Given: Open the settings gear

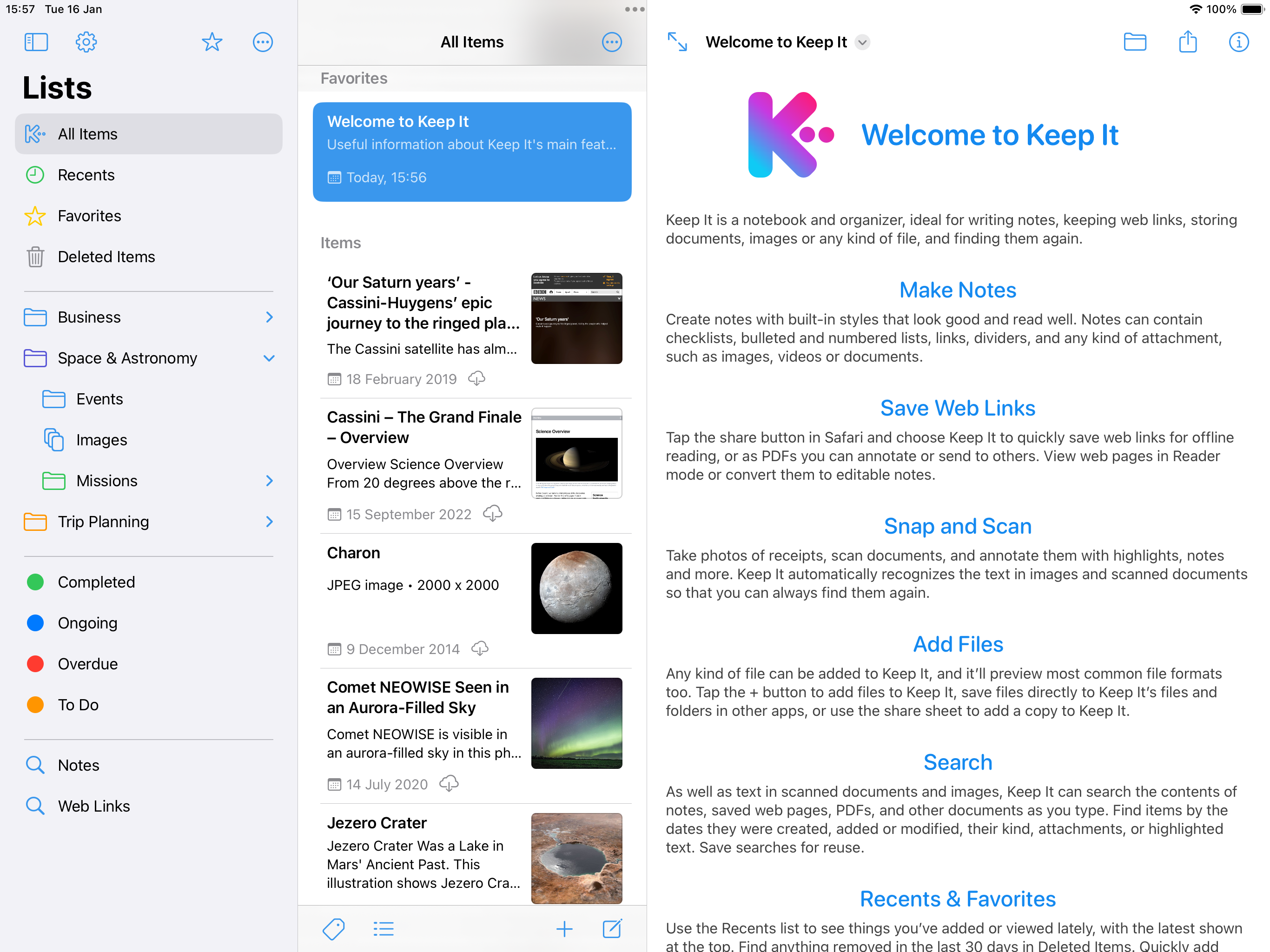Looking at the screenshot, I should (86, 42).
